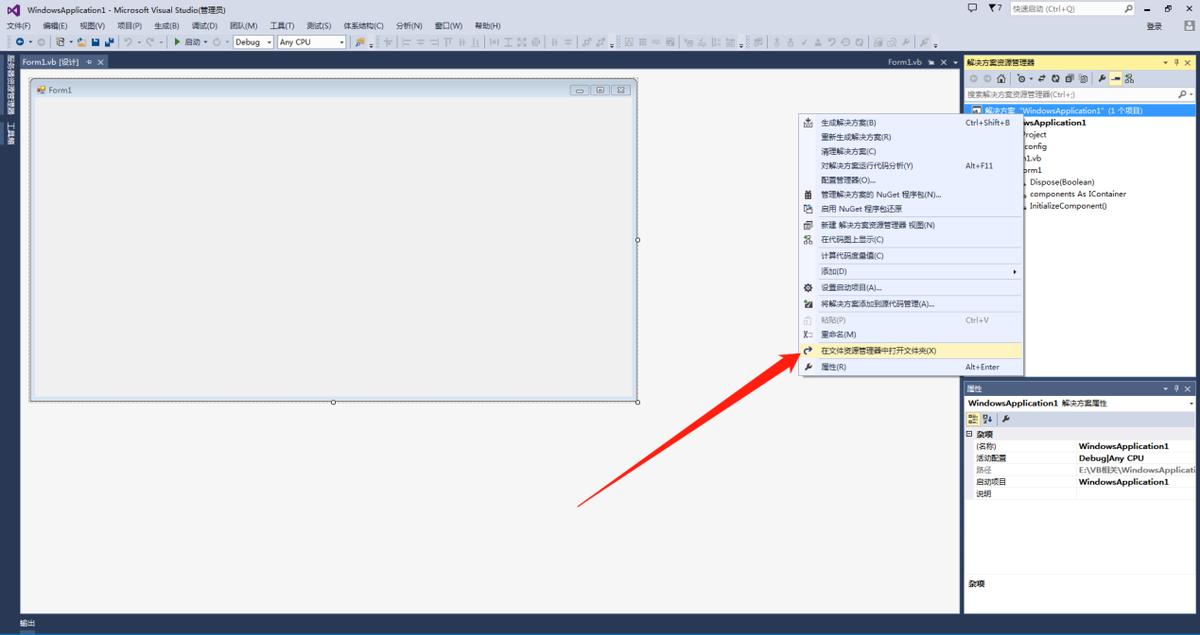Open the Debug configuration dropdown

click(x=253, y=42)
